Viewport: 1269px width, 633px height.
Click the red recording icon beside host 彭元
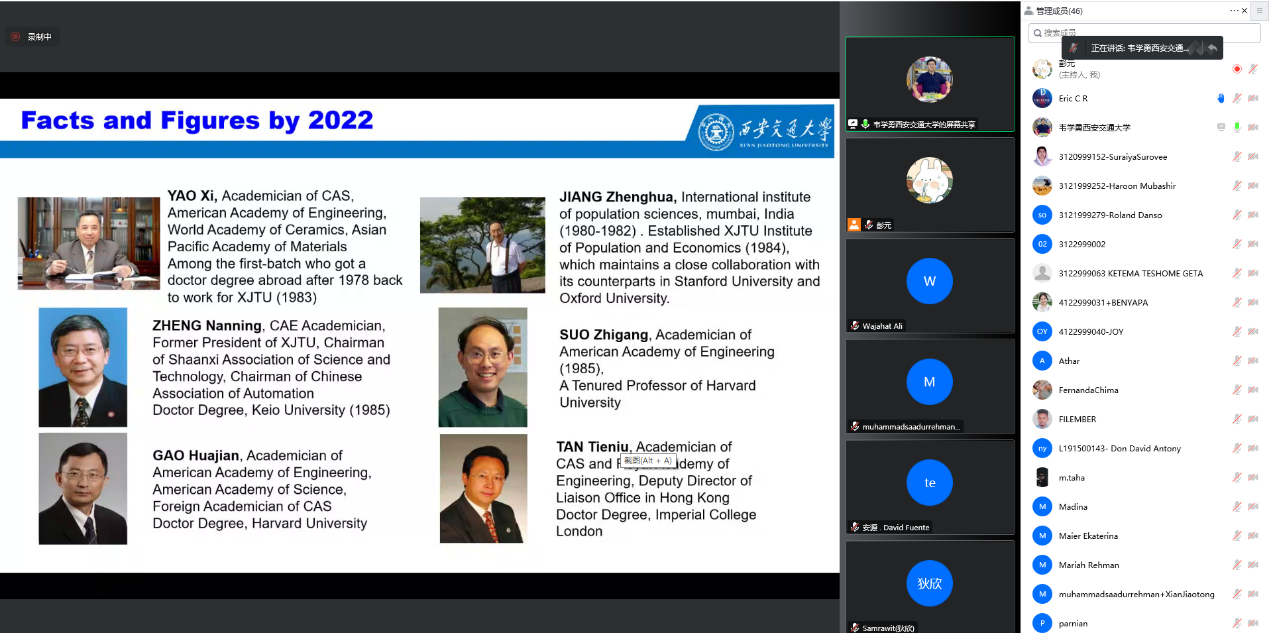coord(1237,69)
